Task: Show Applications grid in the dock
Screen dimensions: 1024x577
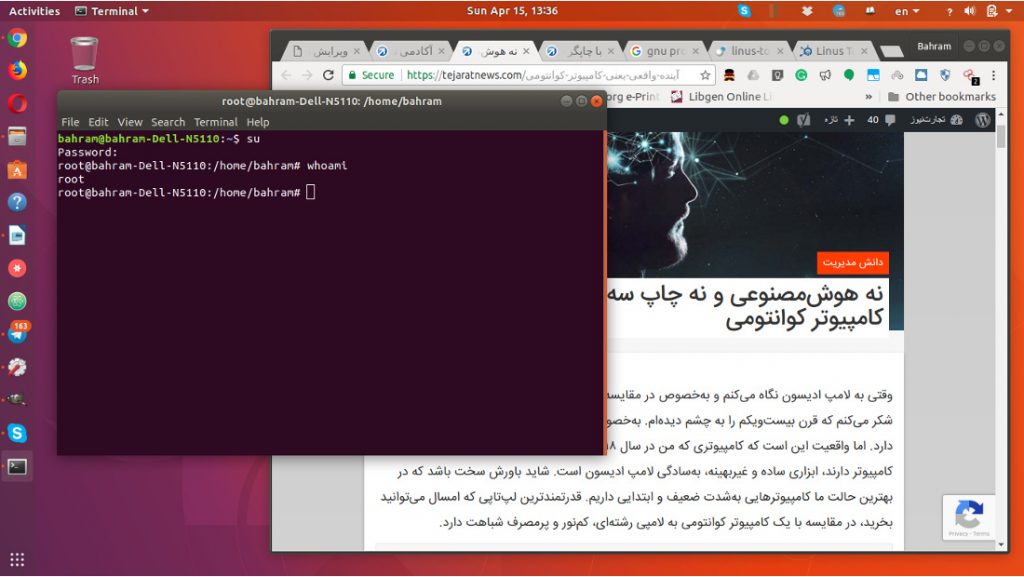Action: [17, 559]
